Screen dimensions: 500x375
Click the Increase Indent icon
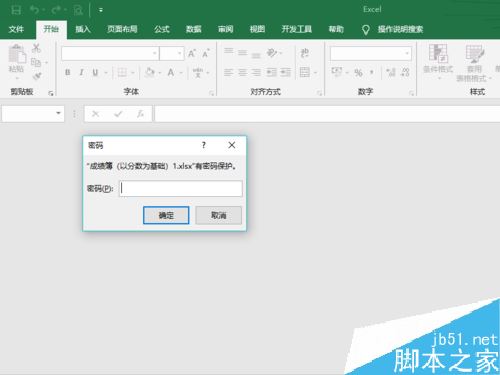[286, 72]
